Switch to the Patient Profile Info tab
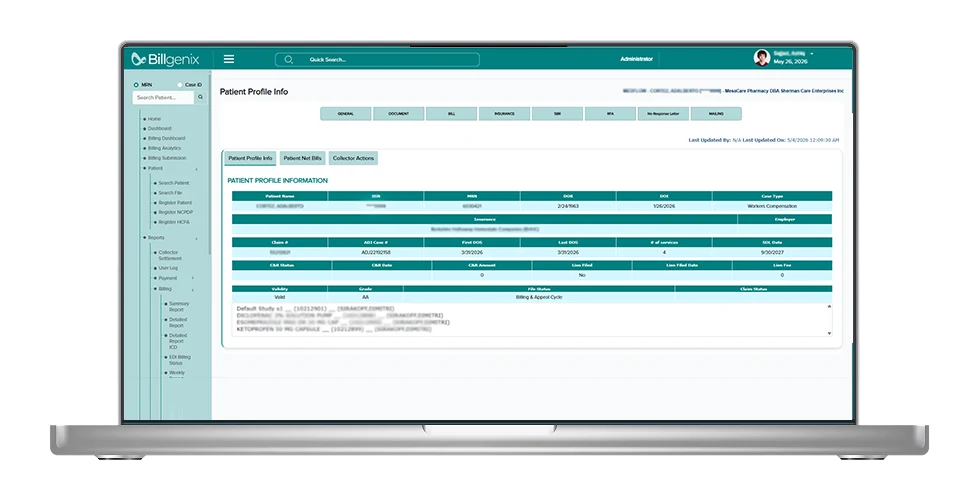Image resolution: width=966 pixels, height=486 pixels. click(x=250, y=158)
